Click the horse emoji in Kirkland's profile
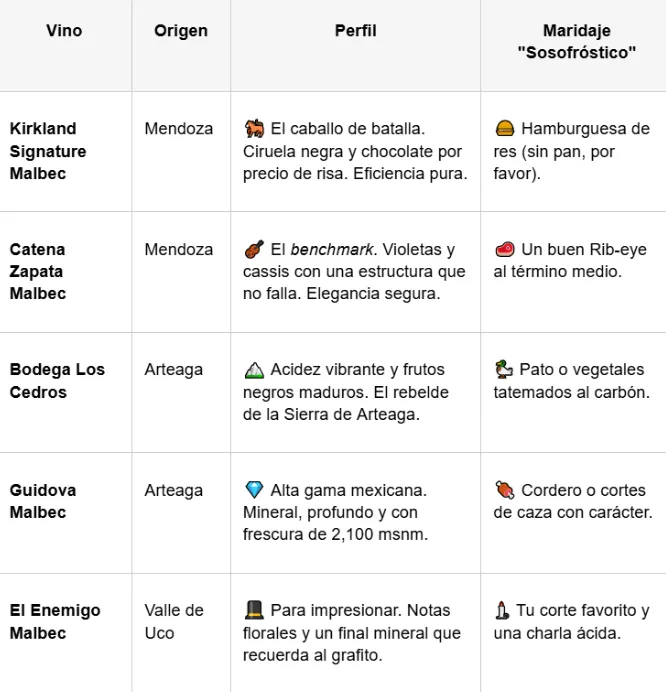Image resolution: width=666 pixels, height=692 pixels. [253, 129]
